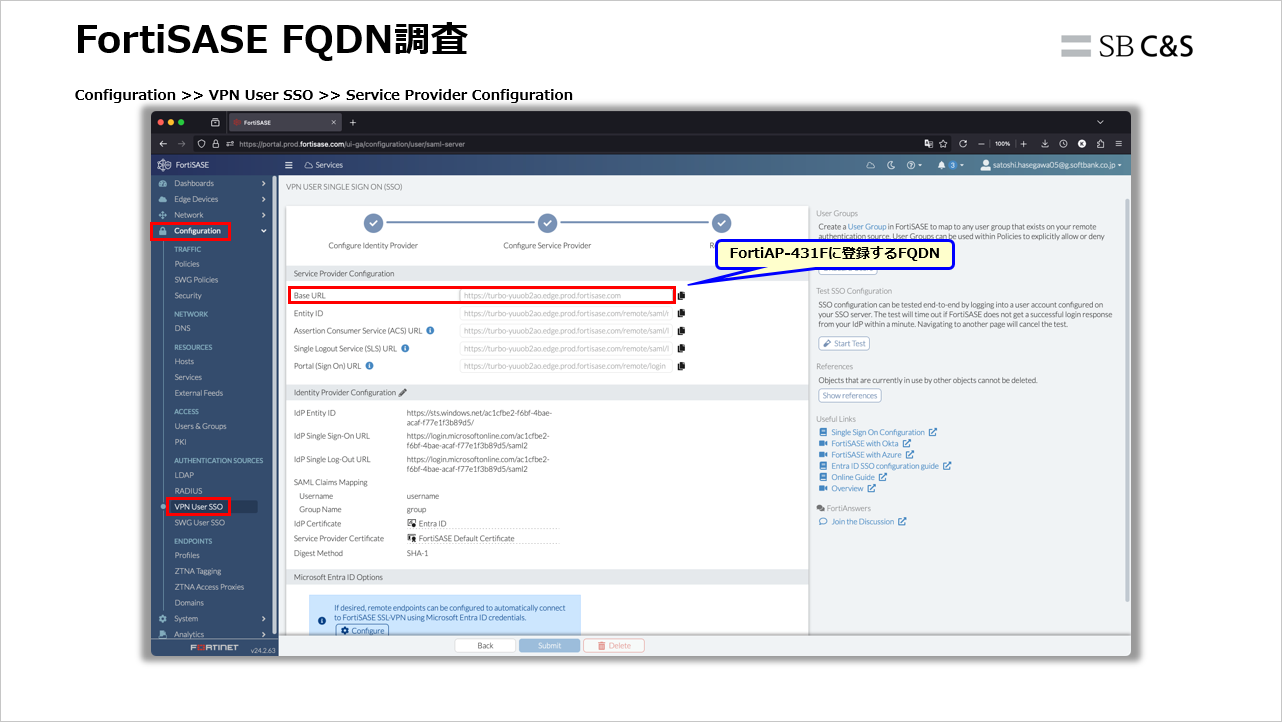Image resolution: width=1282 pixels, height=722 pixels.
Task: Click the Back button at the bottom
Action: 485,646
